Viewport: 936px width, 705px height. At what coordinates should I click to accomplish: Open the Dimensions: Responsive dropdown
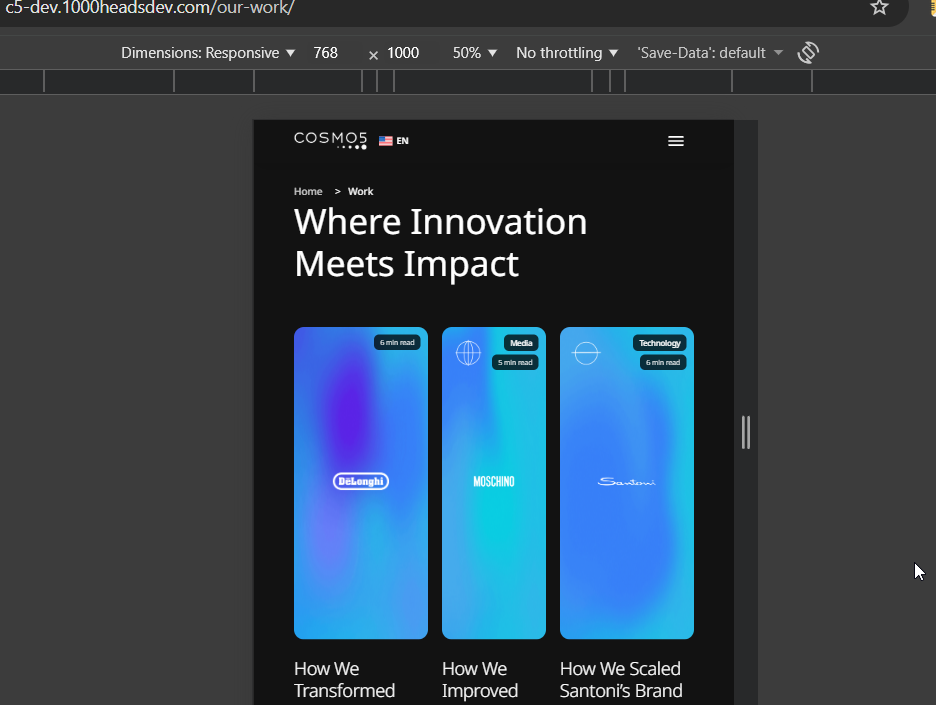pyautogui.click(x=208, y=53)
